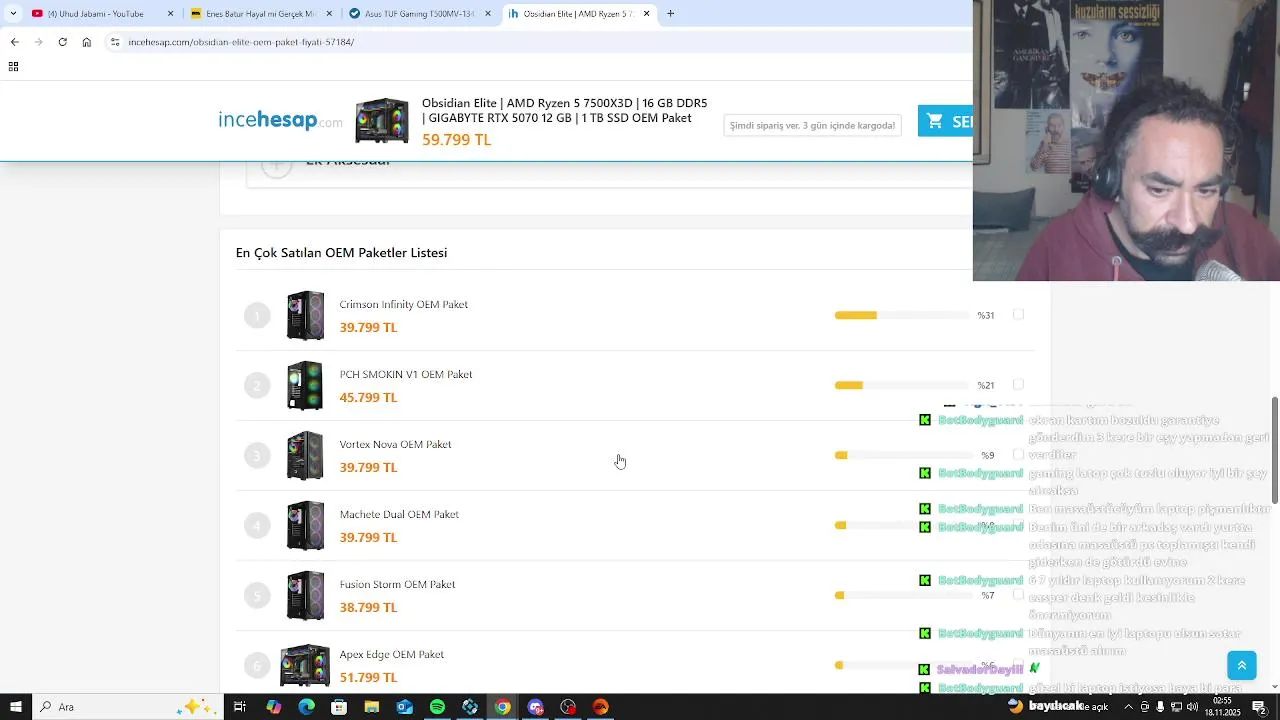
Task: Click the Windows 'Ara' search box
Action: pos(128,707)
